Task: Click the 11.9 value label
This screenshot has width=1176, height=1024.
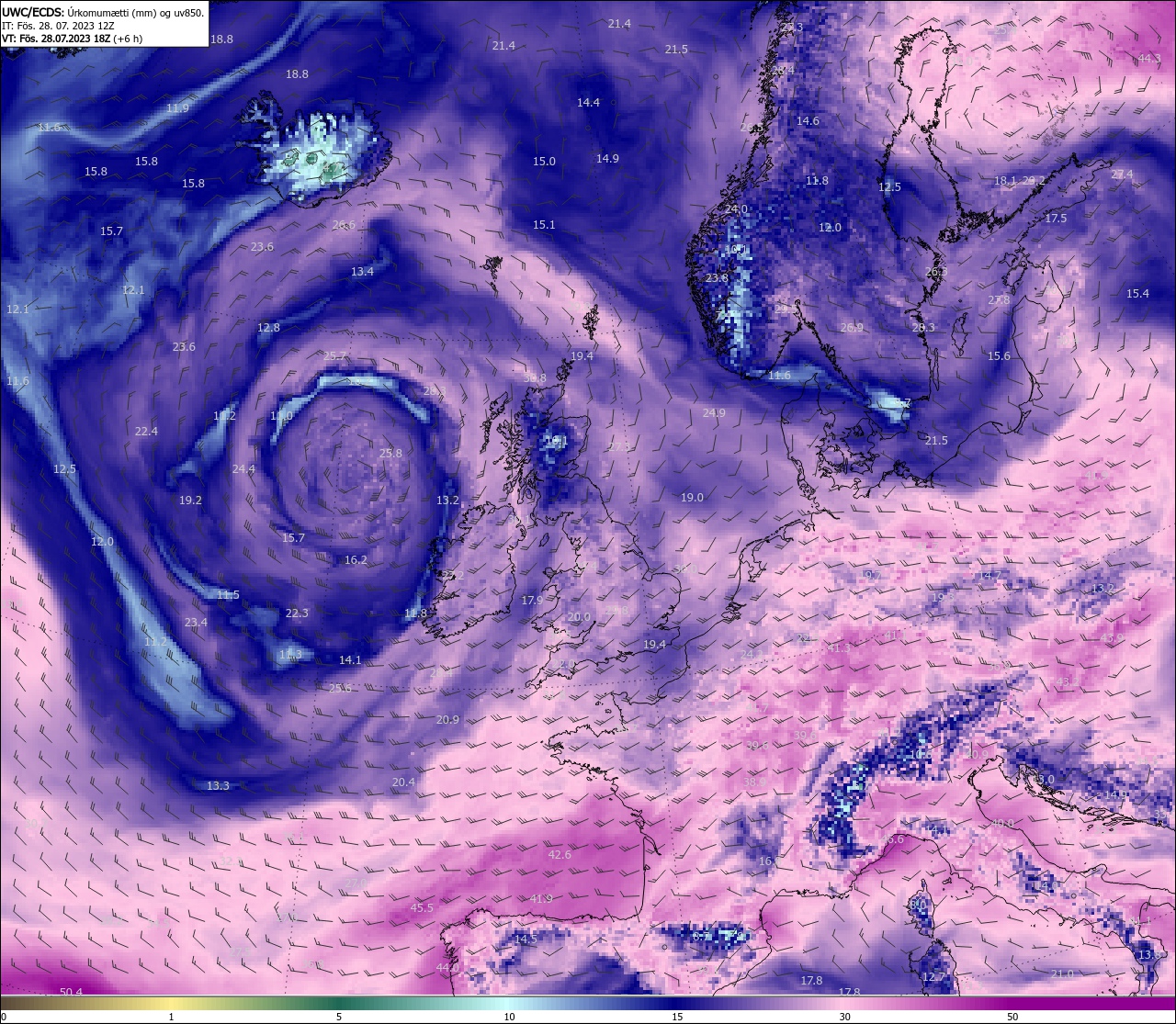Action: click(x=177, y=107)
